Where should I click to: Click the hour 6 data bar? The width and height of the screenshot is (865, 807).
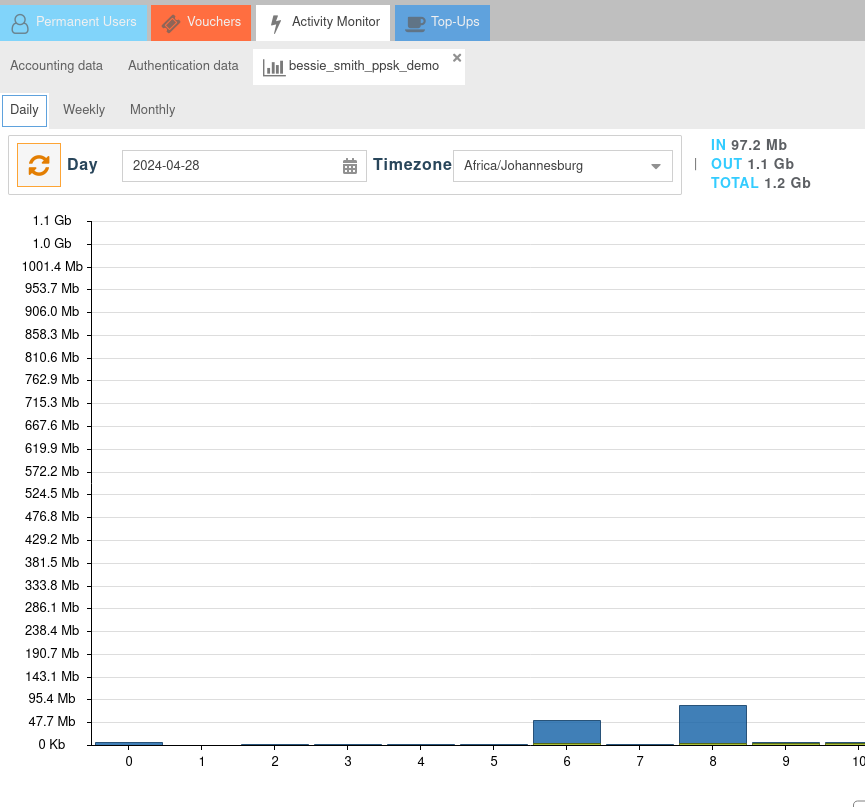pos(567,732)
